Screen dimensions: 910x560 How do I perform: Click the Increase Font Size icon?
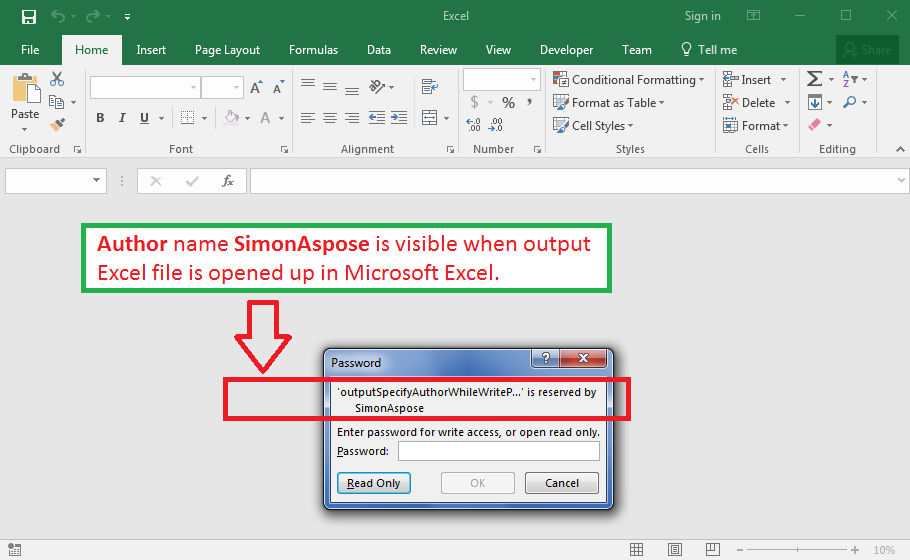(256, 88)
